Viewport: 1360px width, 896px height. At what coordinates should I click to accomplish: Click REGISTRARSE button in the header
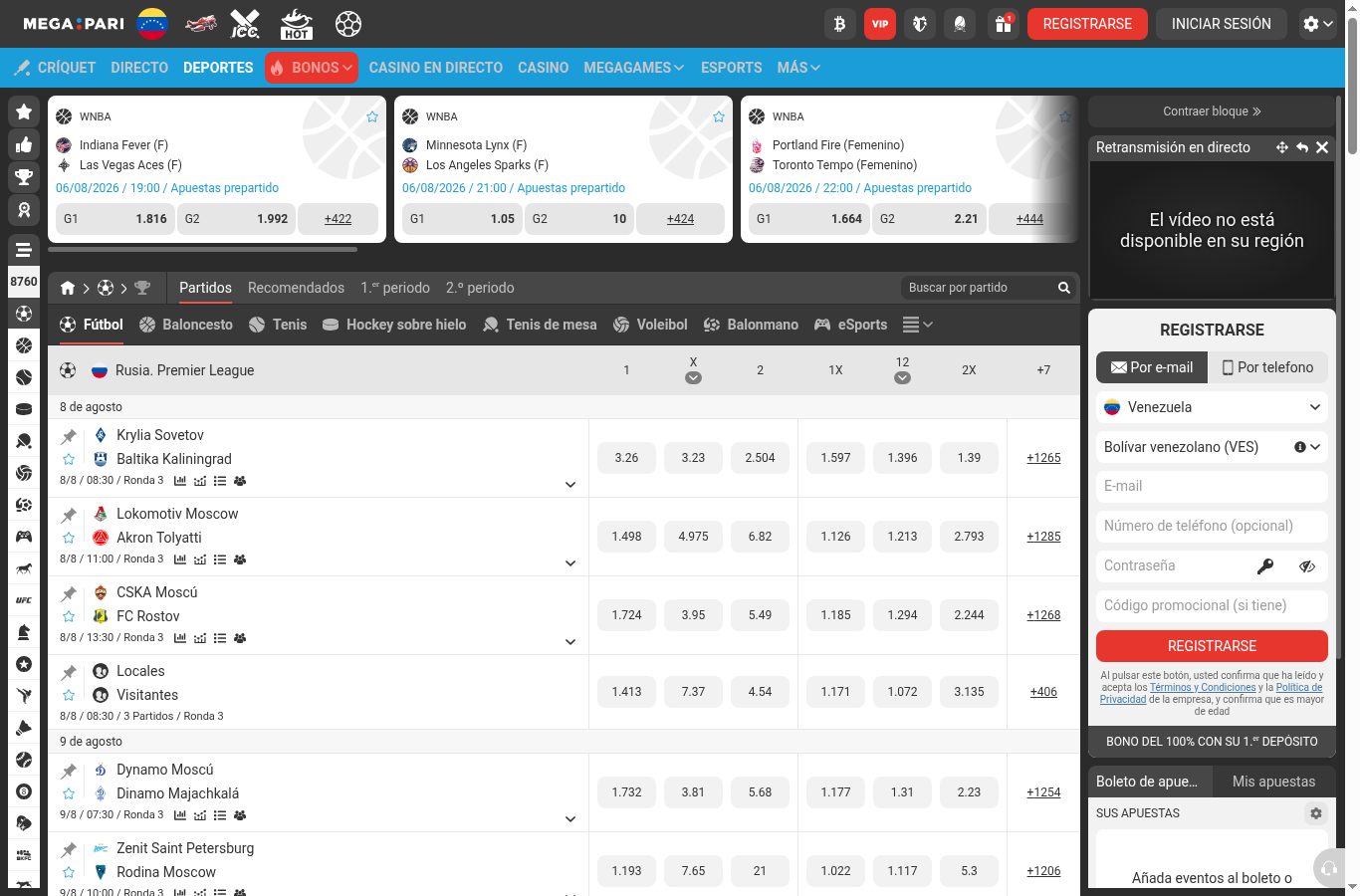pos(1087,24)
